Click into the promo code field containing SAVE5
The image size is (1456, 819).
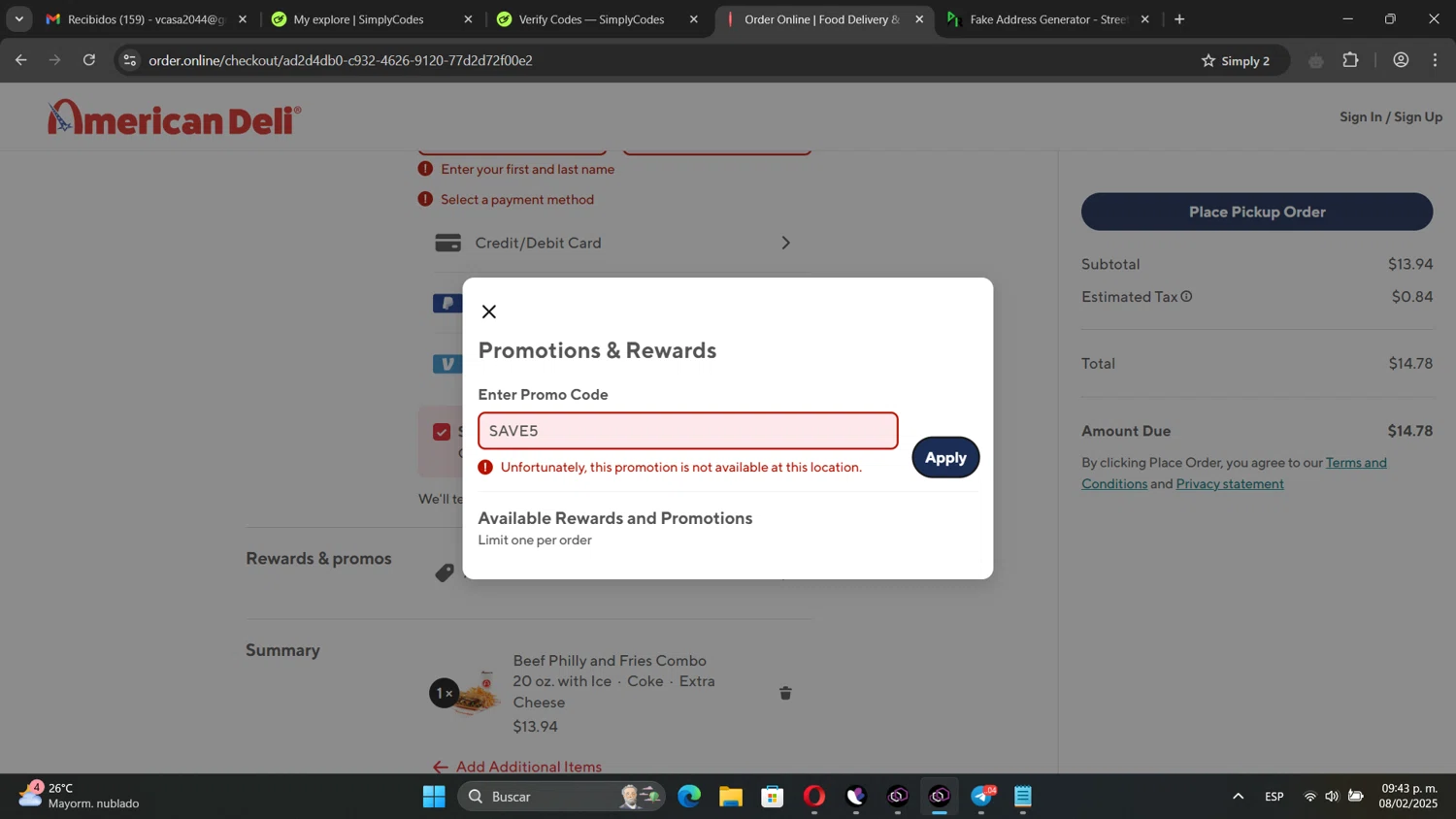coord(687,431)
